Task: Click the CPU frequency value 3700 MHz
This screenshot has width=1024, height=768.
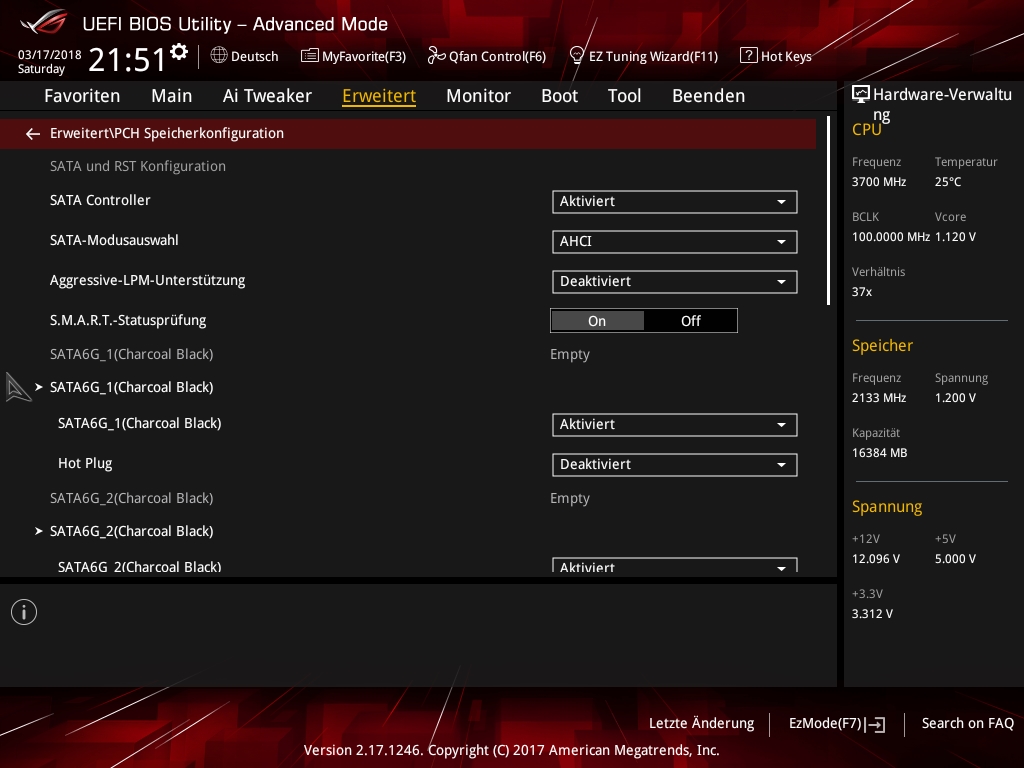Action: point(879,182)
